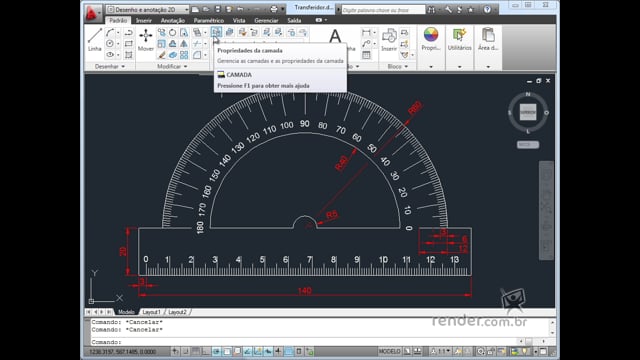Open the Área de transferência panel
This screenshot has height=360, width=640.
pos(488,40)
